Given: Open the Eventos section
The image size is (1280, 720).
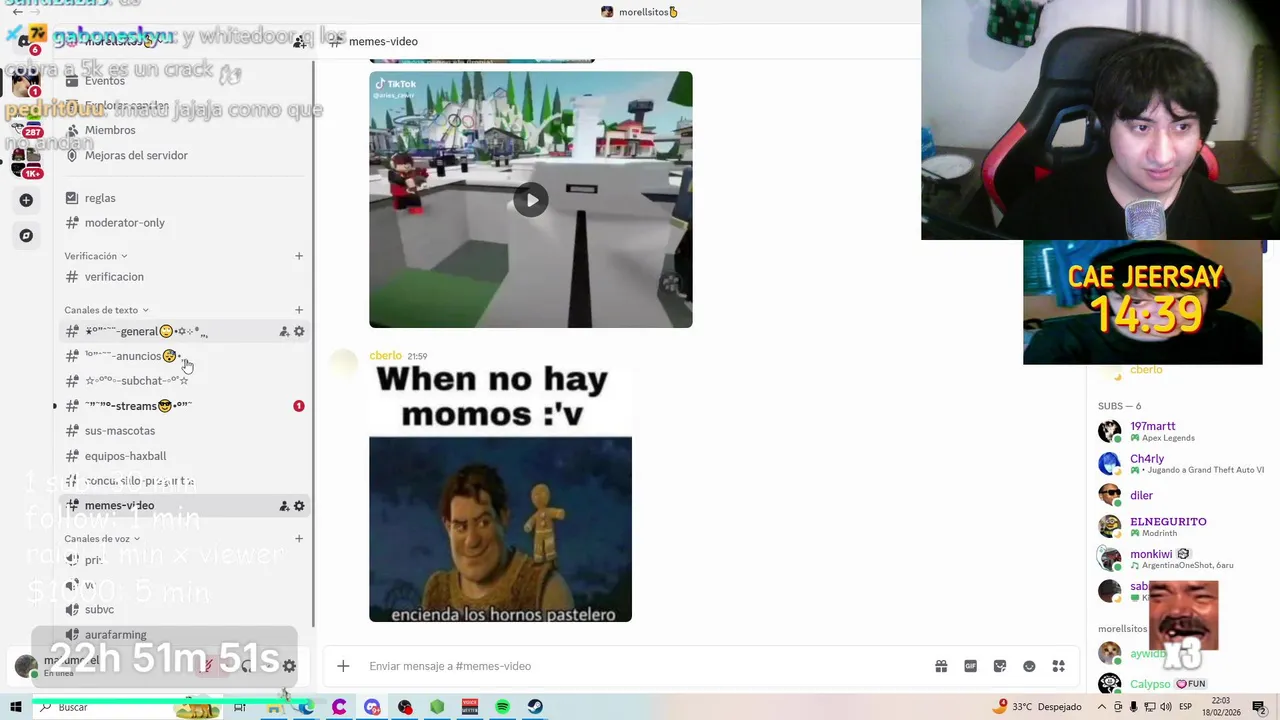Looking at the screenshot, I should (x=104, y=81).
